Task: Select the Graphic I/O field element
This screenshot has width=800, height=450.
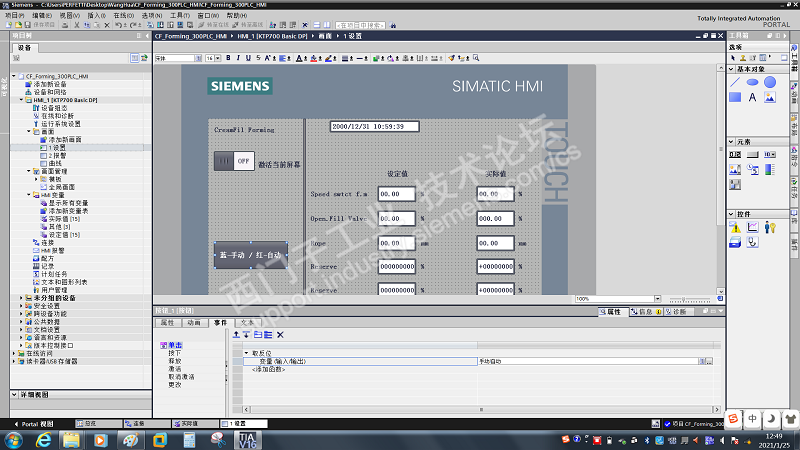Action: pos(735,169)
